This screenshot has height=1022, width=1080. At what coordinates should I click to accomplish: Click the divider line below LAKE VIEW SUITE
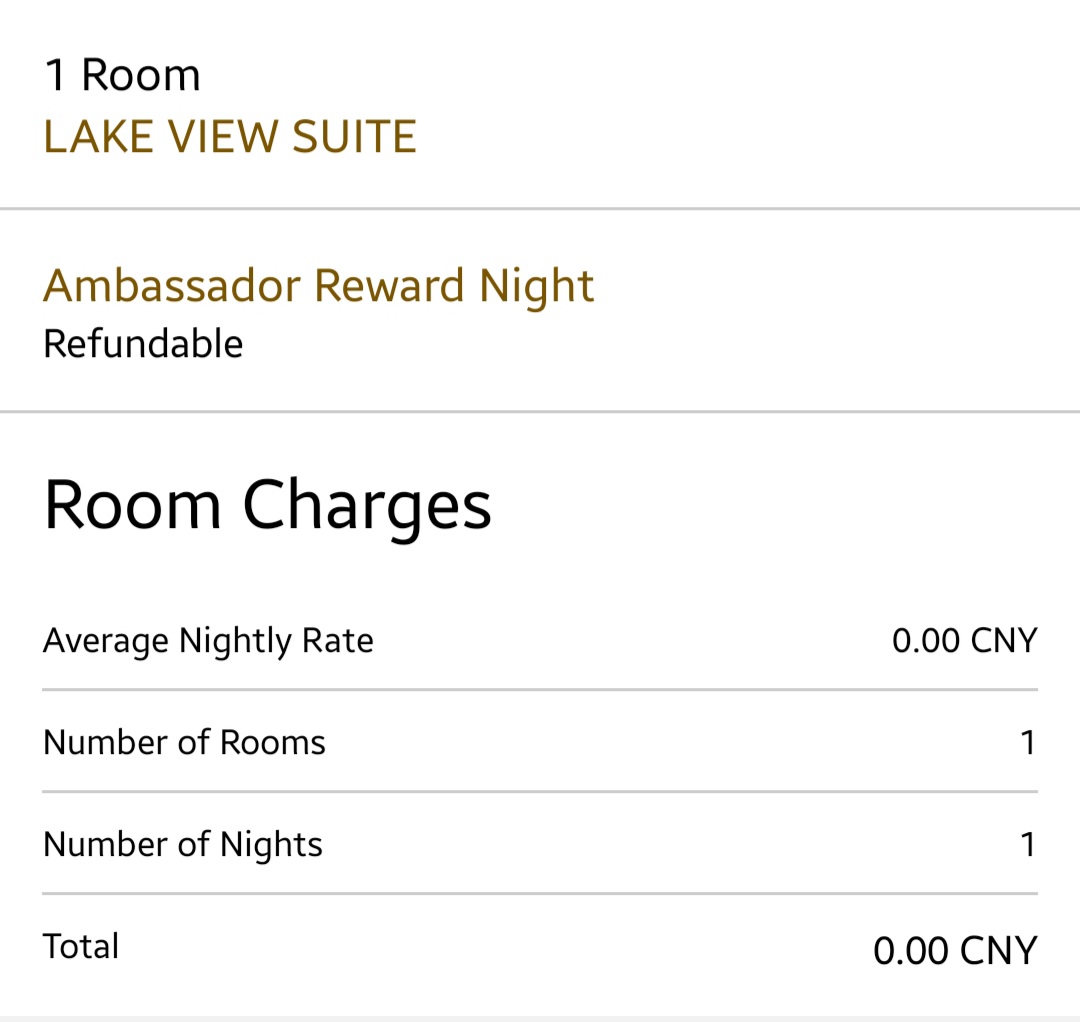(x=540, y=209)
